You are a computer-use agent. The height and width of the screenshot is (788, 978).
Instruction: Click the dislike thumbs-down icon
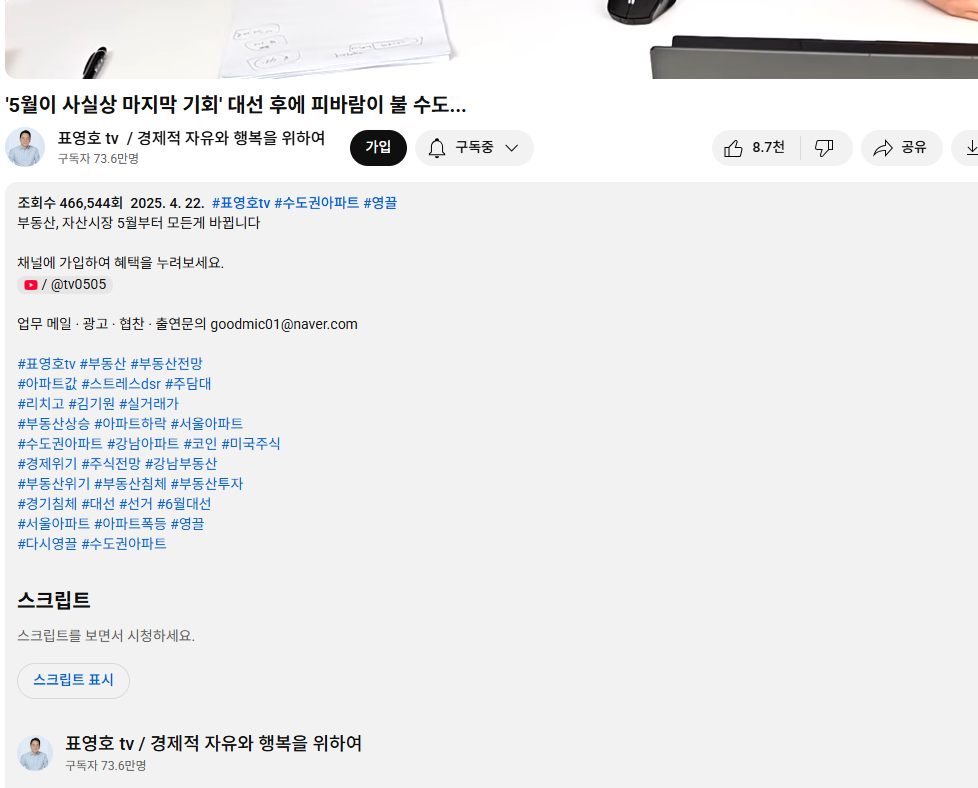pyautogui.click(x=824, y=148)
